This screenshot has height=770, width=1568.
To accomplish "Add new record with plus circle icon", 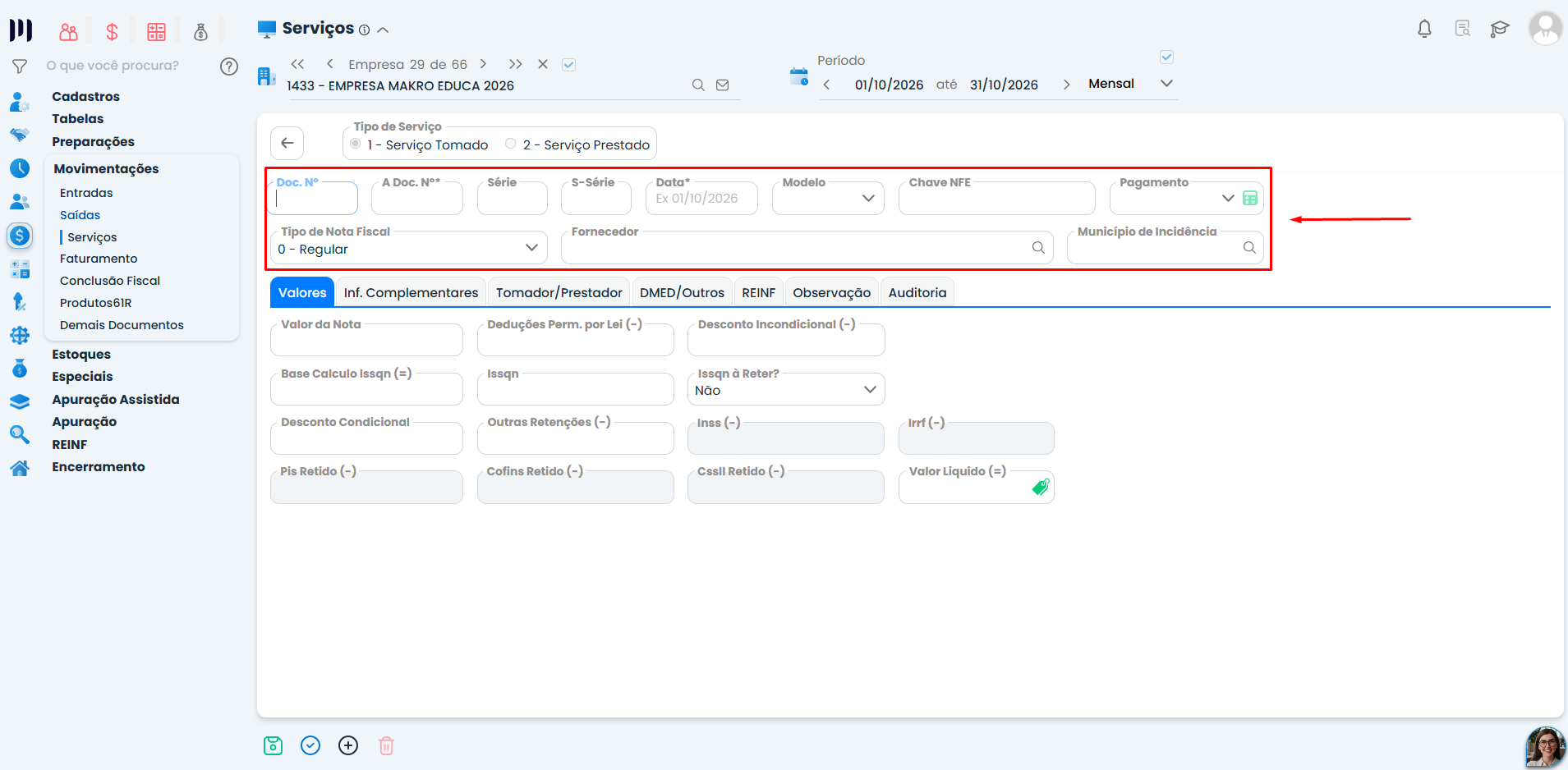I will click(x=348, y=745).
